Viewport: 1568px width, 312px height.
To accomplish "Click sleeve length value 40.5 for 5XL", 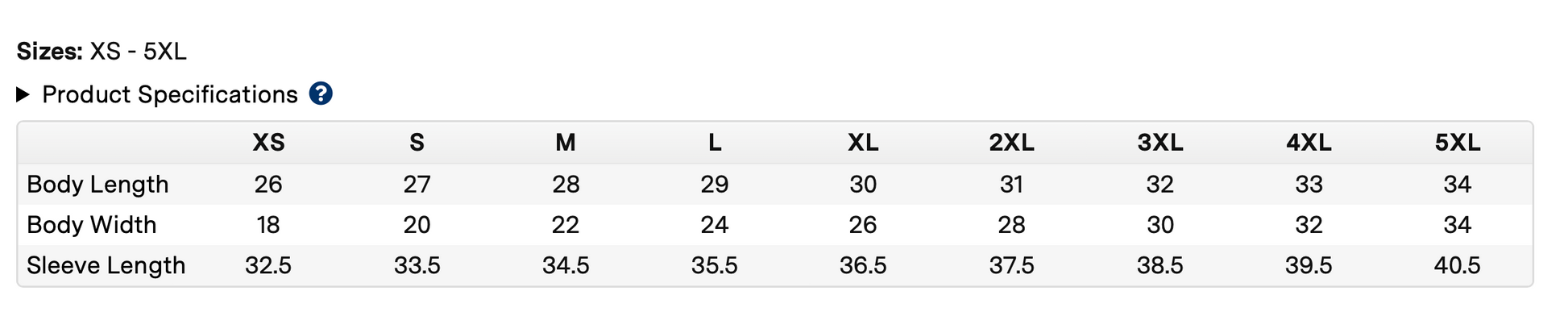I will [1458, 265].
